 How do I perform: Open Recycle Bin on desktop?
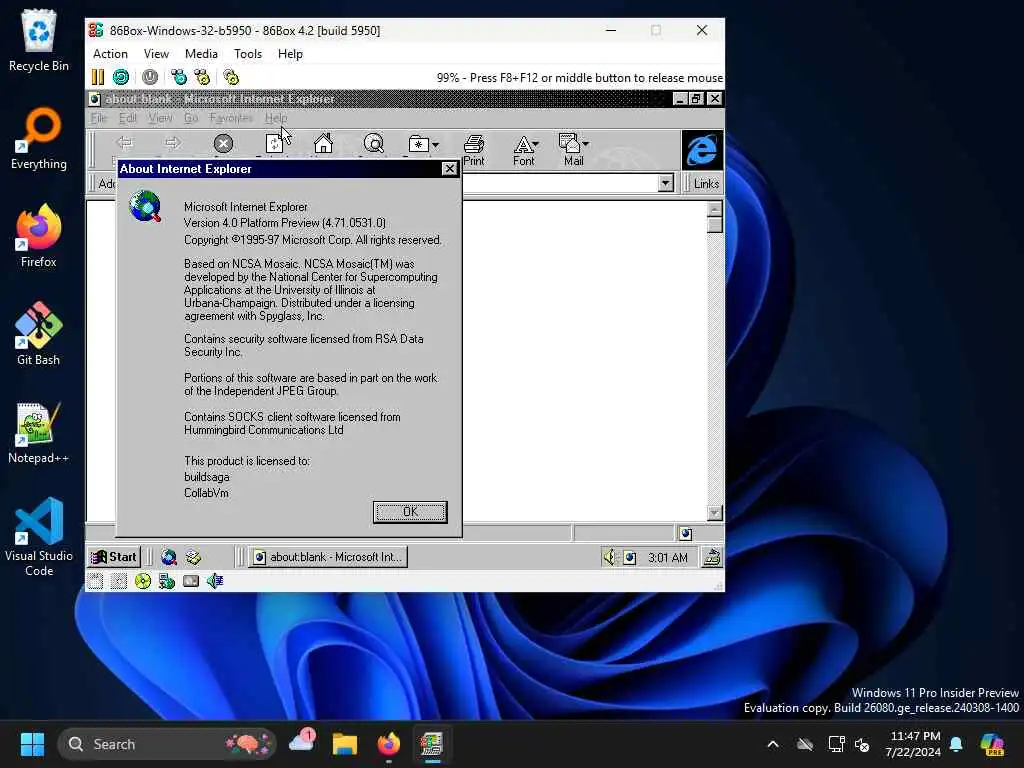click(39, 40)
